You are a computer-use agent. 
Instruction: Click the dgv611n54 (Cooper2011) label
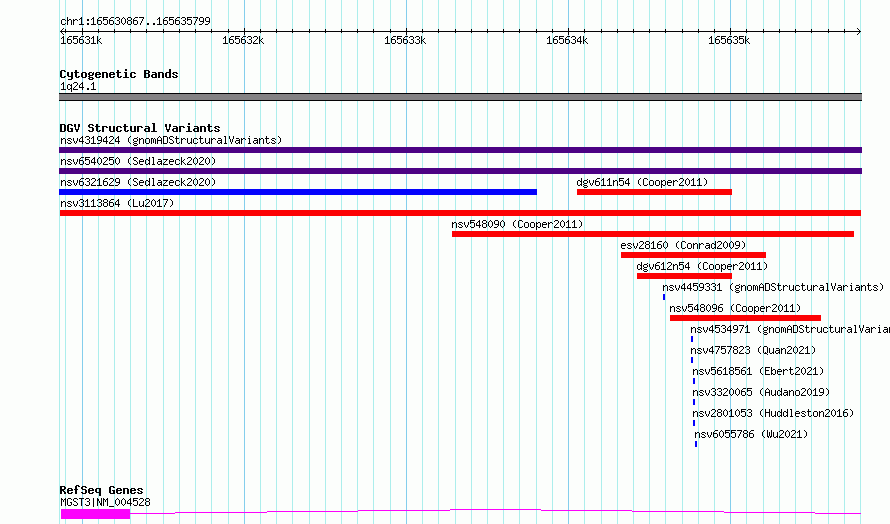(643, 182)
